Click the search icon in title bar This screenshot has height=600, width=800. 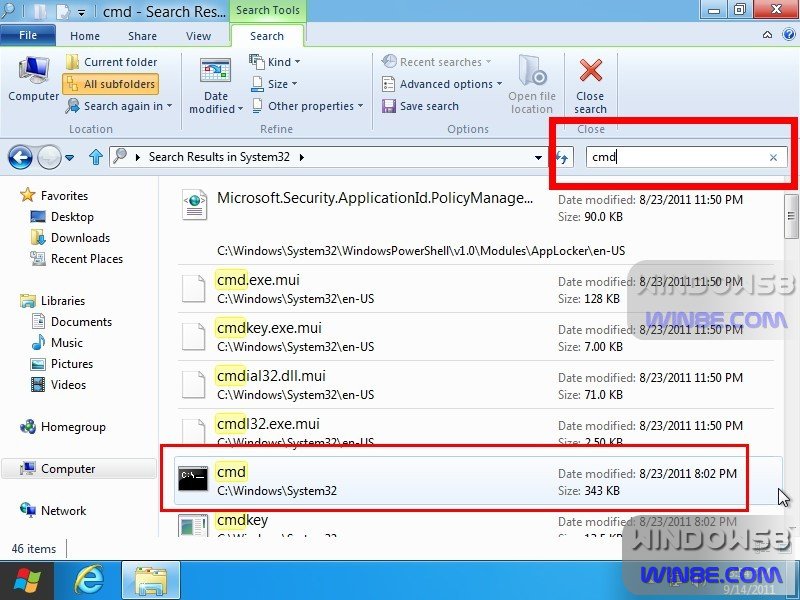[x=9, y=10]
